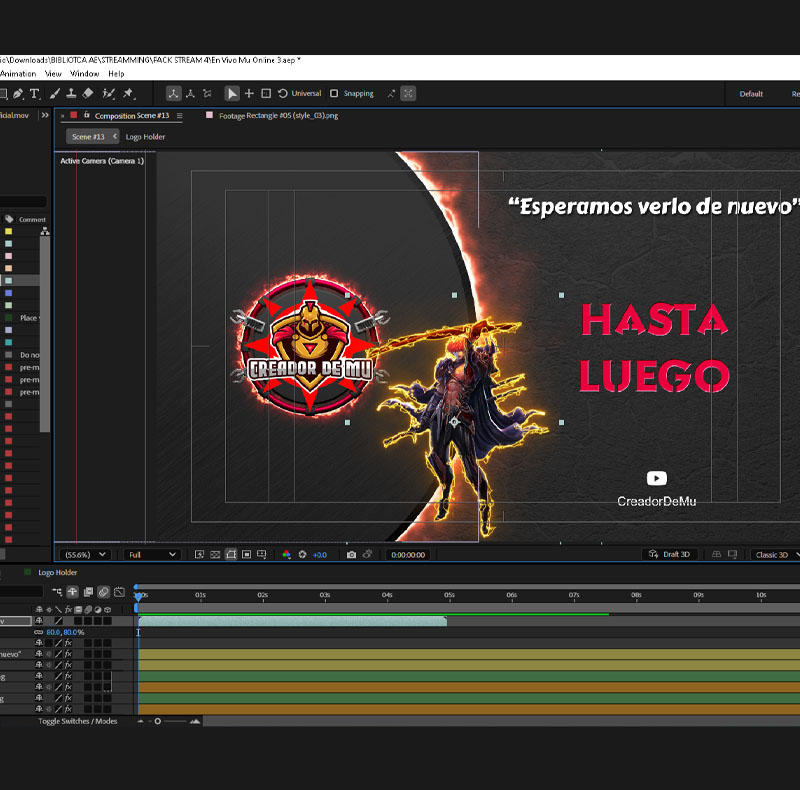Click timeline zoom in mountain icon
The height and width of the screenshot is (790, 800).
click(x=195, y=721)
